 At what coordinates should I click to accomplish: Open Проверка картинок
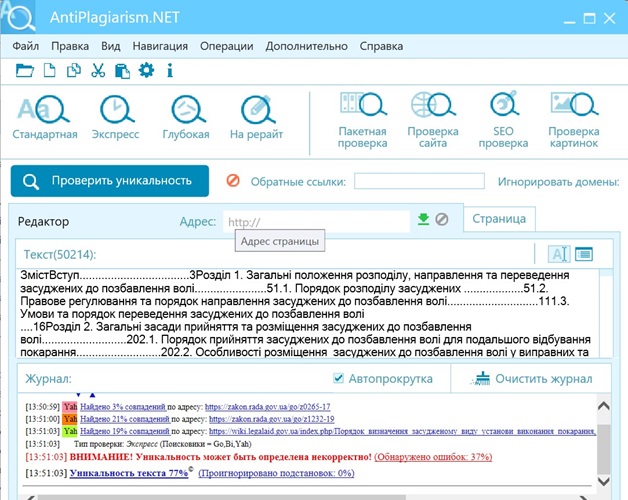pos(574,120)
